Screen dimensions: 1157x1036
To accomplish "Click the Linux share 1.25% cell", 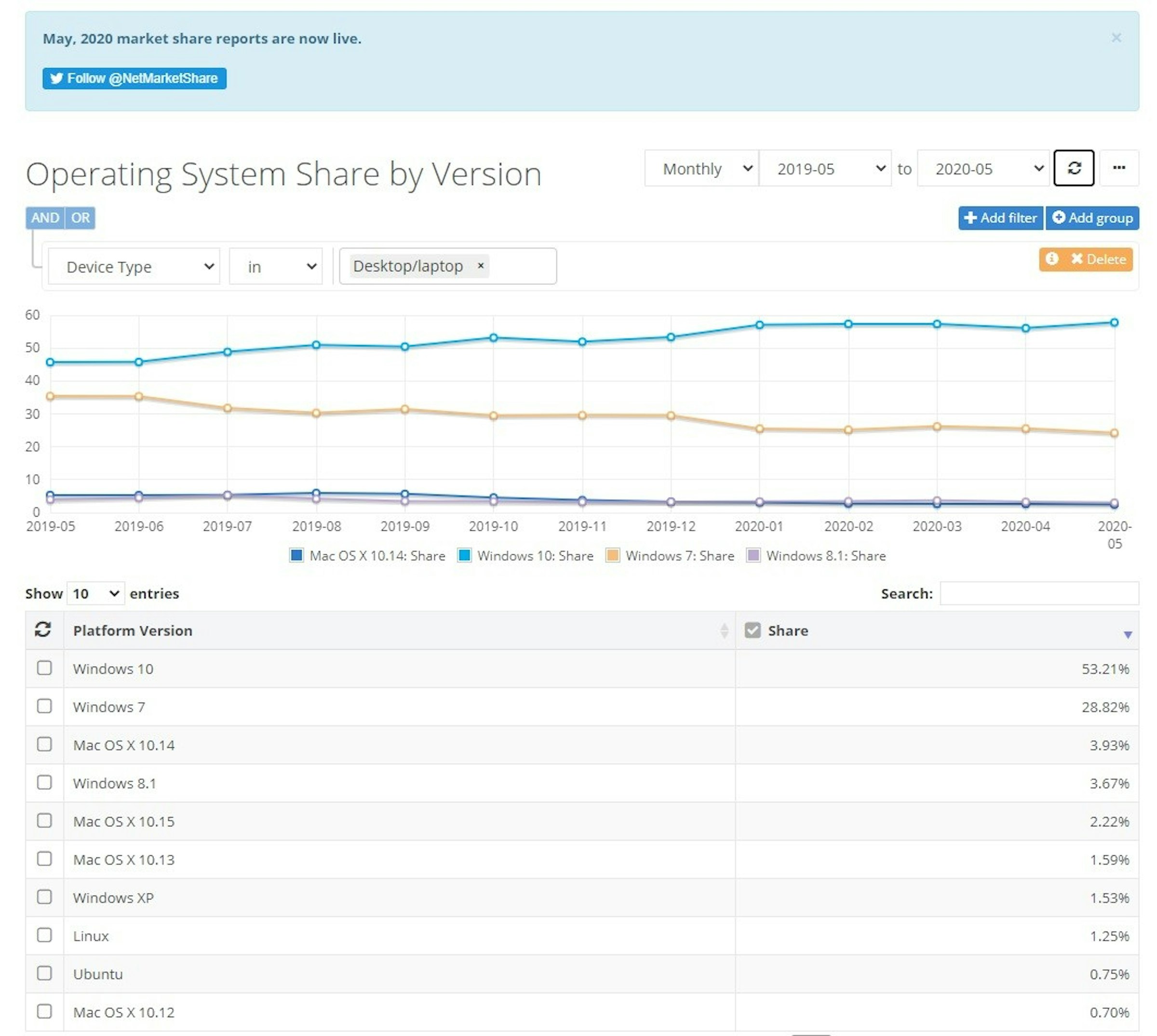I will 937,935.
